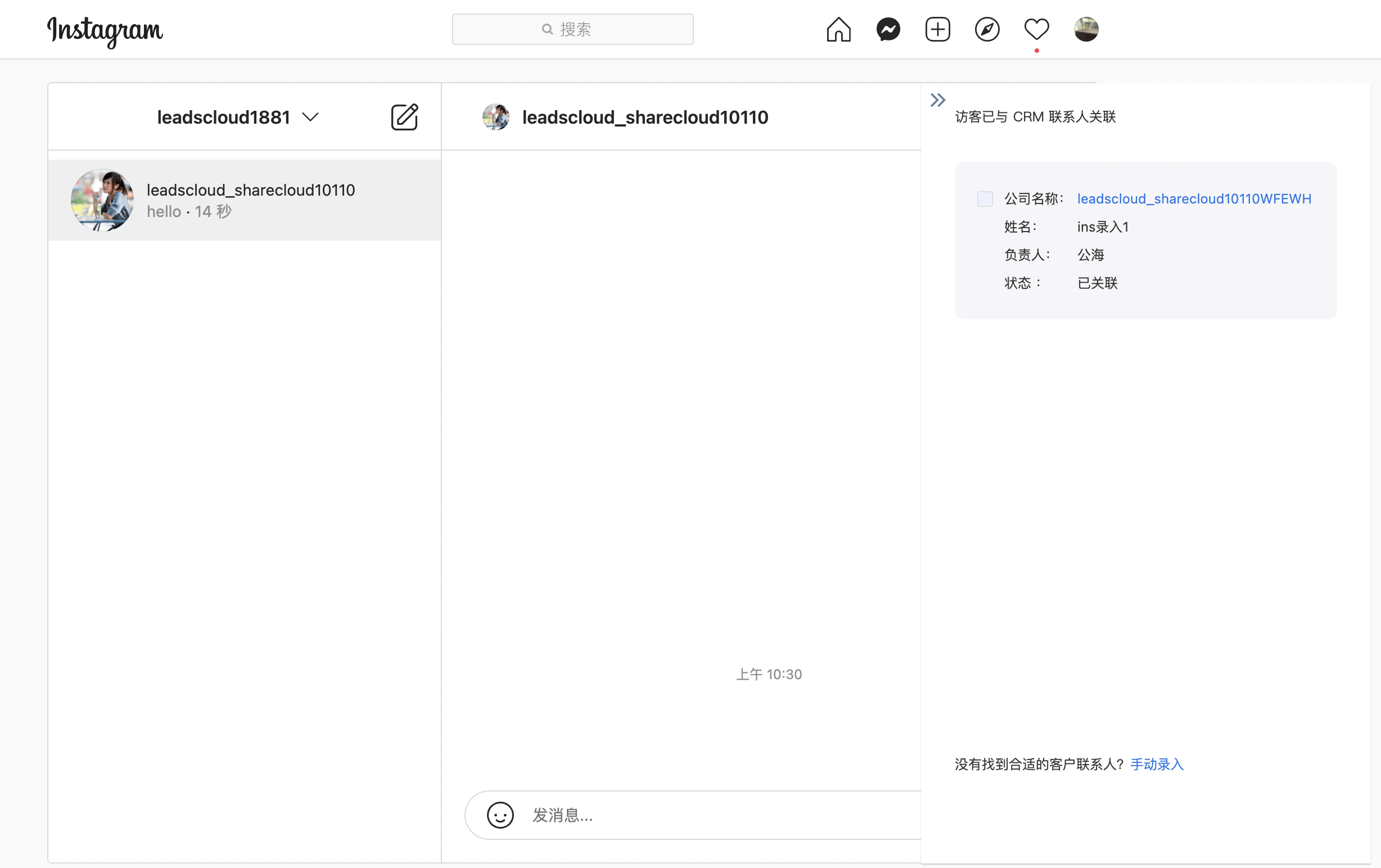Click the search magnifier icon

547,29
